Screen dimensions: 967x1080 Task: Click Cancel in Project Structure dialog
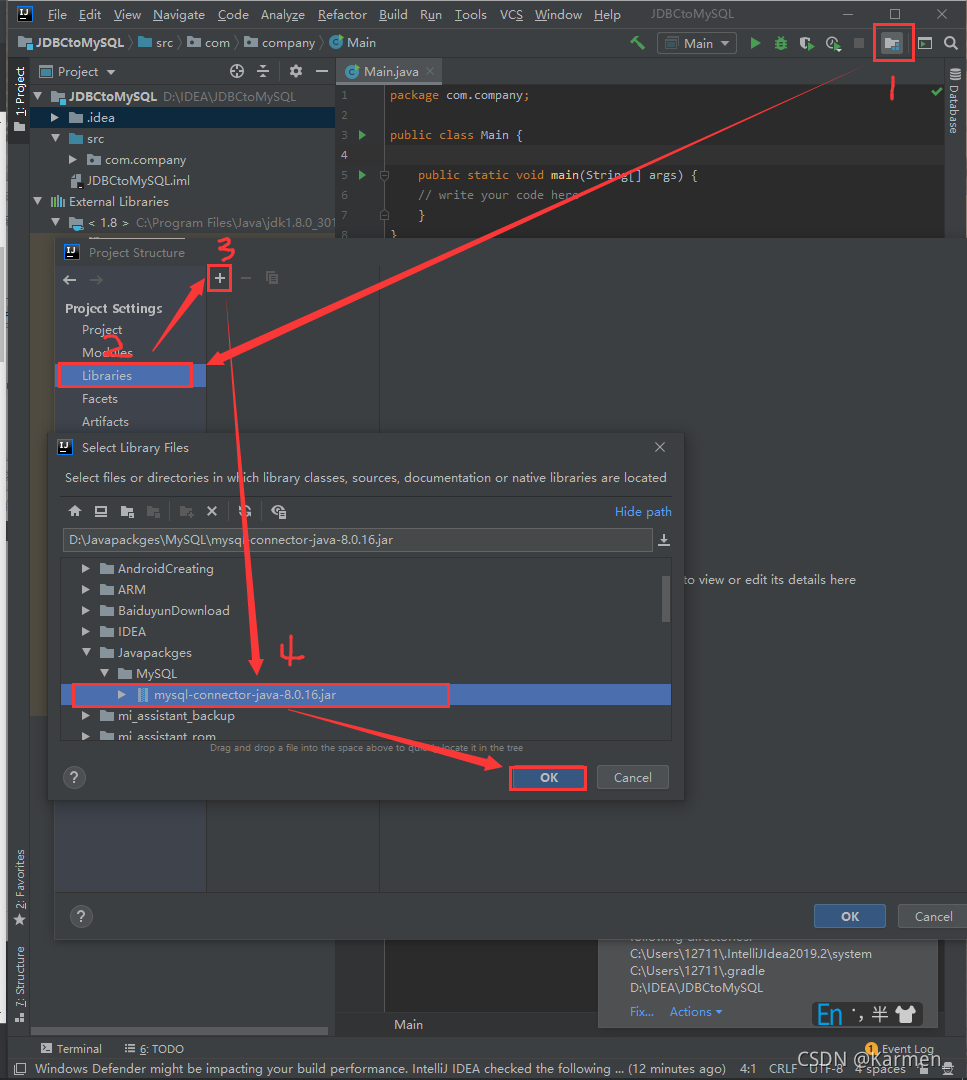click(933, 917)
